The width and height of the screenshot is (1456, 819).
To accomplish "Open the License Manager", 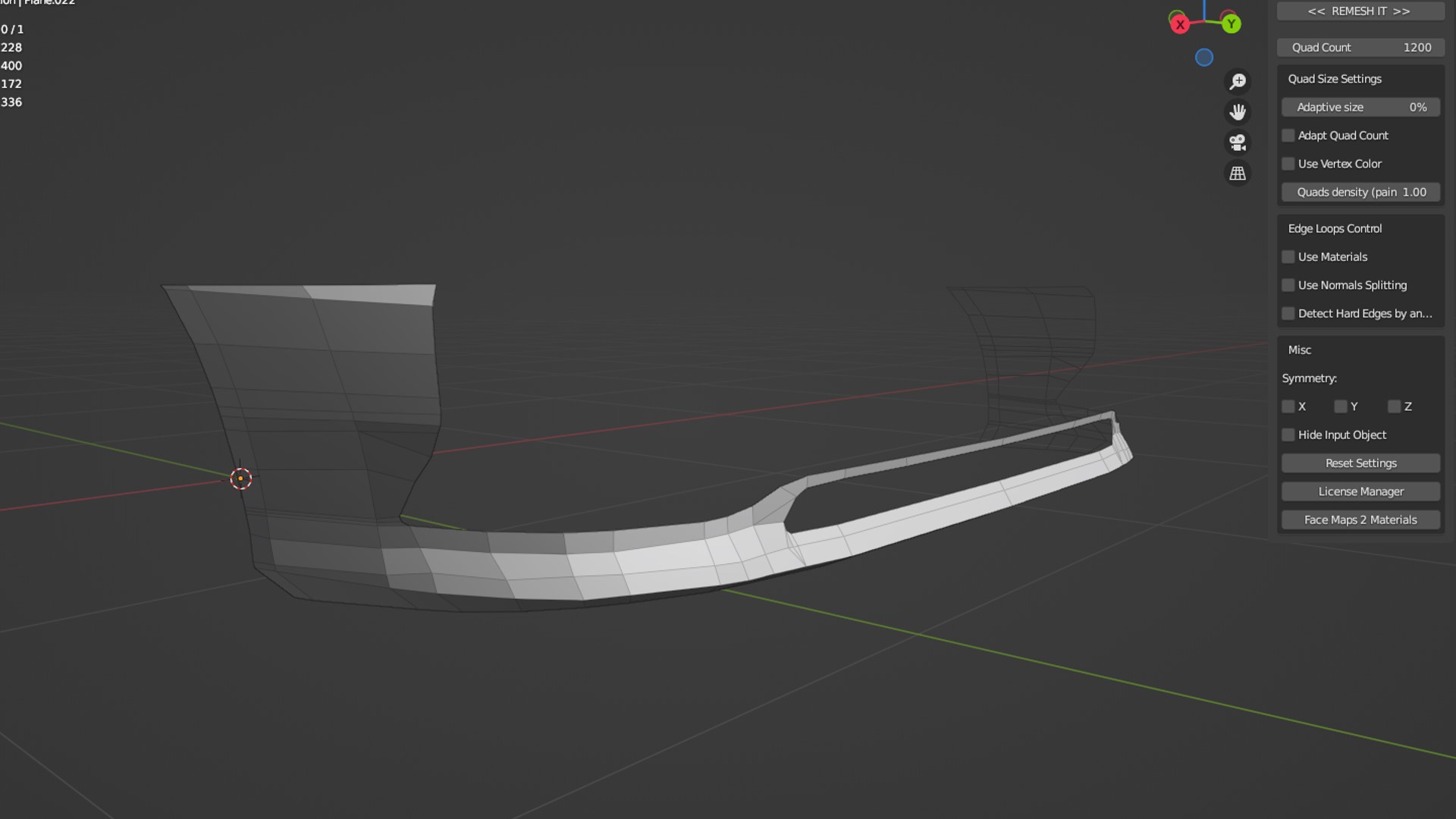I will point(1360,491).
